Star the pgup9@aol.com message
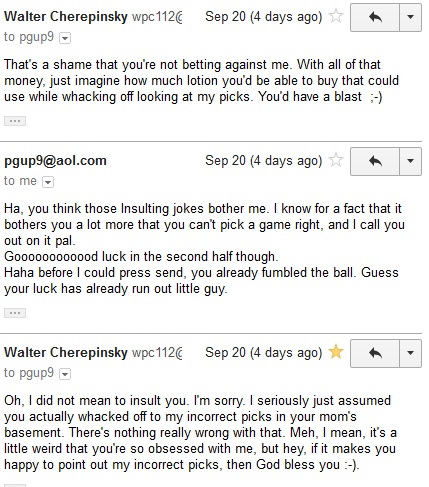 336,160
